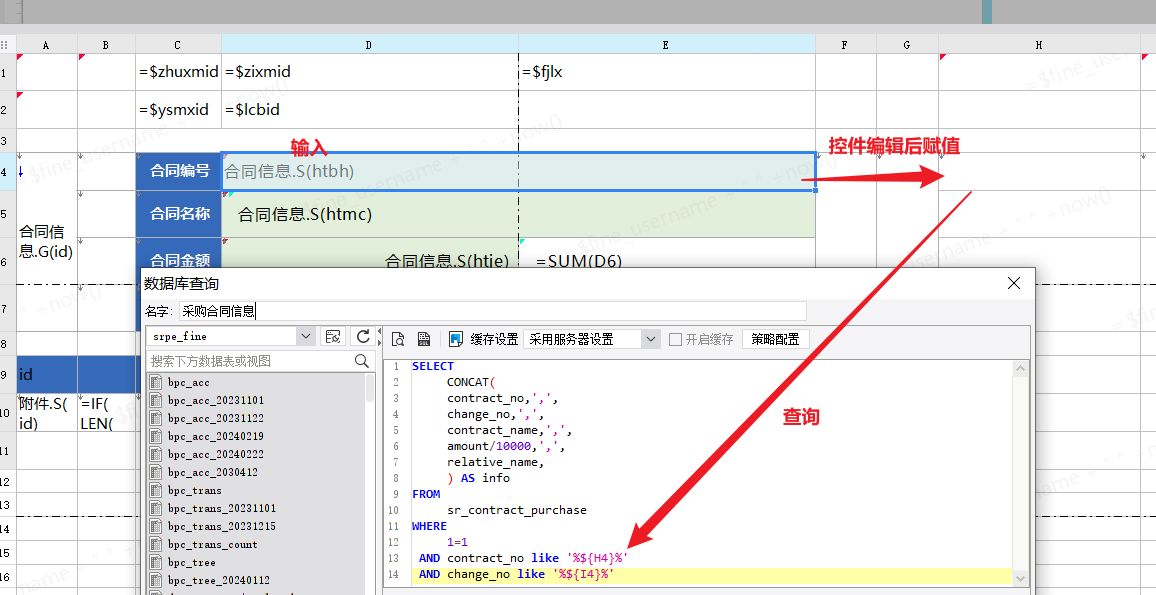This screenshot has width=1156, height=595.
Task: Click table icon next to bpc_acc
Action: coord(156,382)
